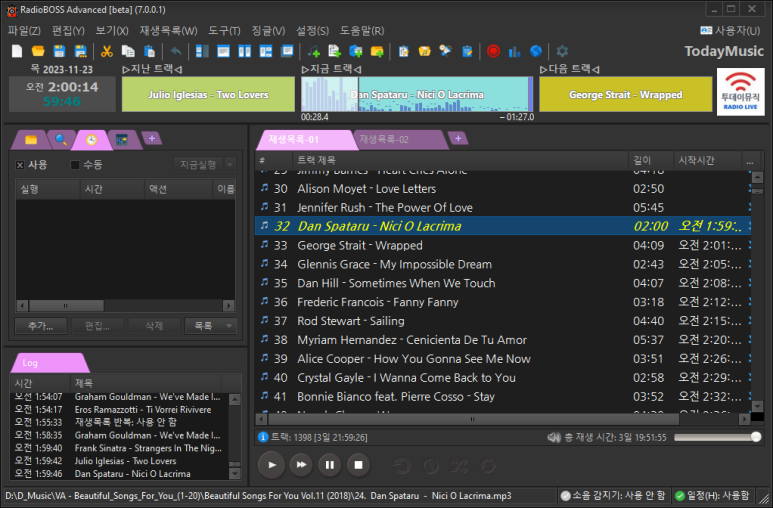Click the 편집... button
This screenshot has height=508, width=773.
pos(97,326)
